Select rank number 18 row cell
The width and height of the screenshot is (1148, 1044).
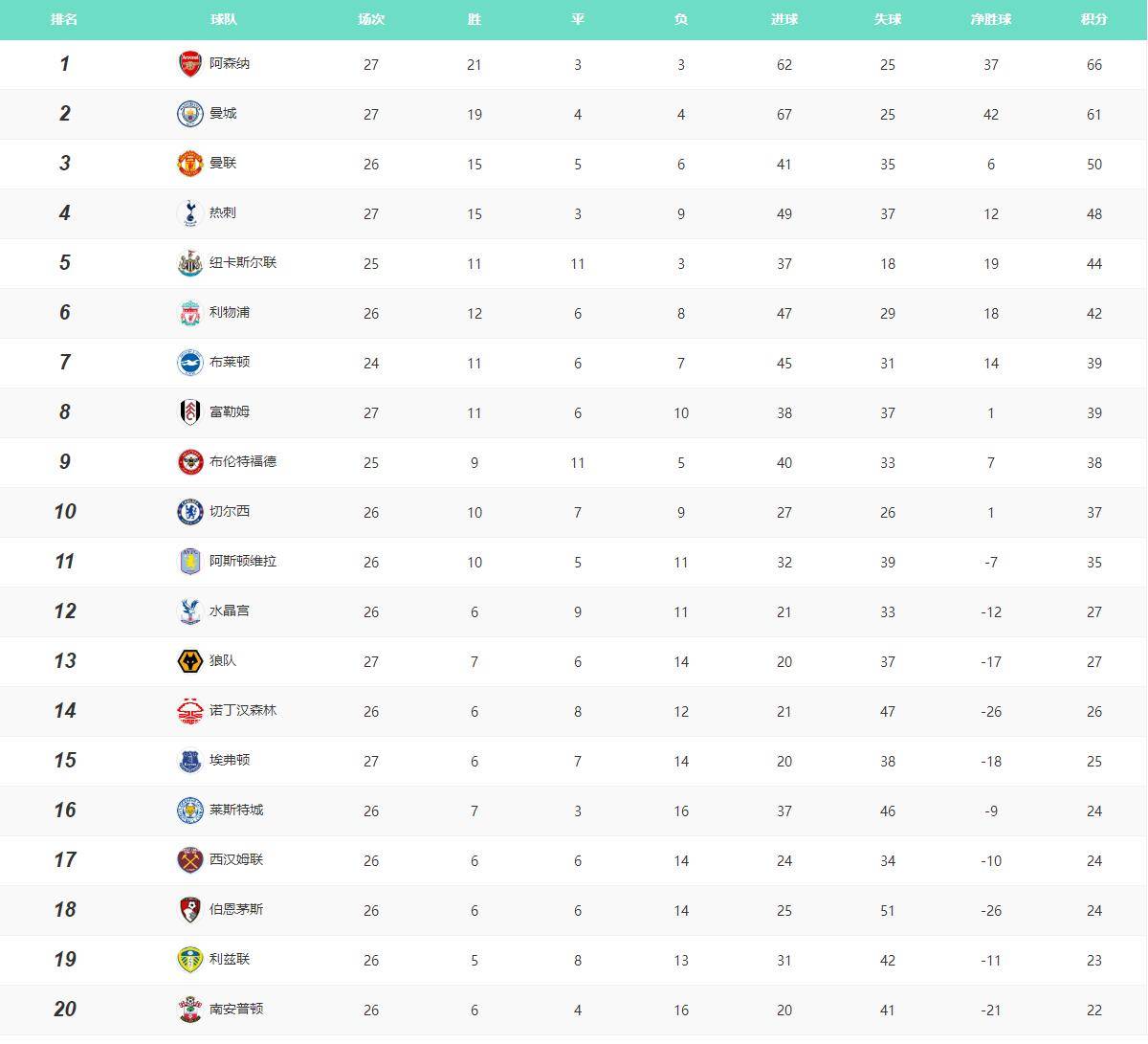(x=64, y=910)
